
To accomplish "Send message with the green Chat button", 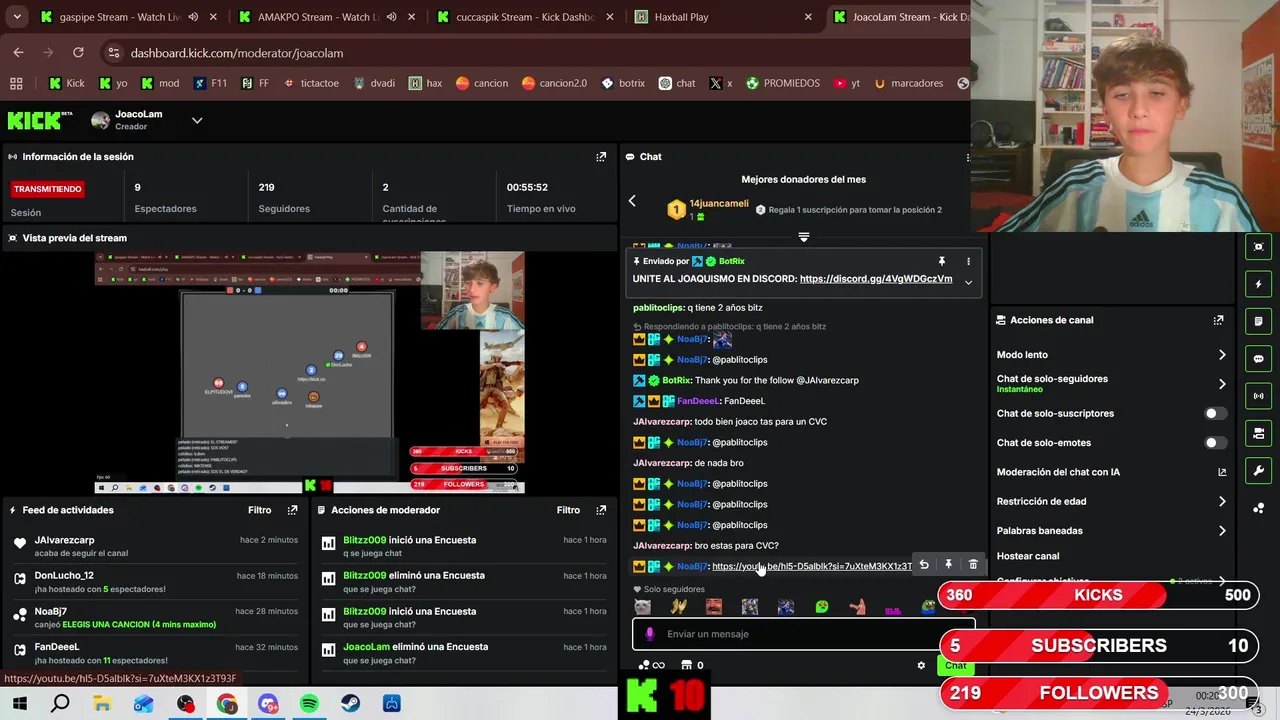I will [955, 666].
